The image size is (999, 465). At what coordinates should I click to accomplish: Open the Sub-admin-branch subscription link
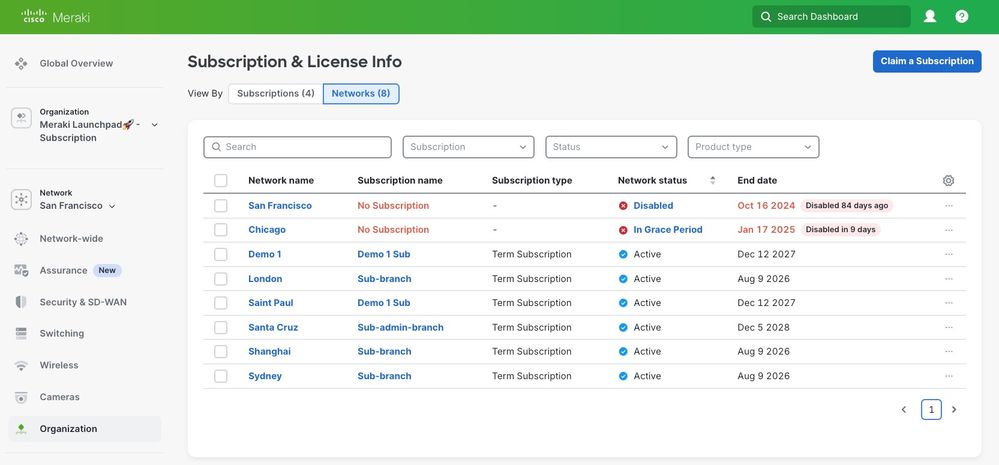click(400, 328)
